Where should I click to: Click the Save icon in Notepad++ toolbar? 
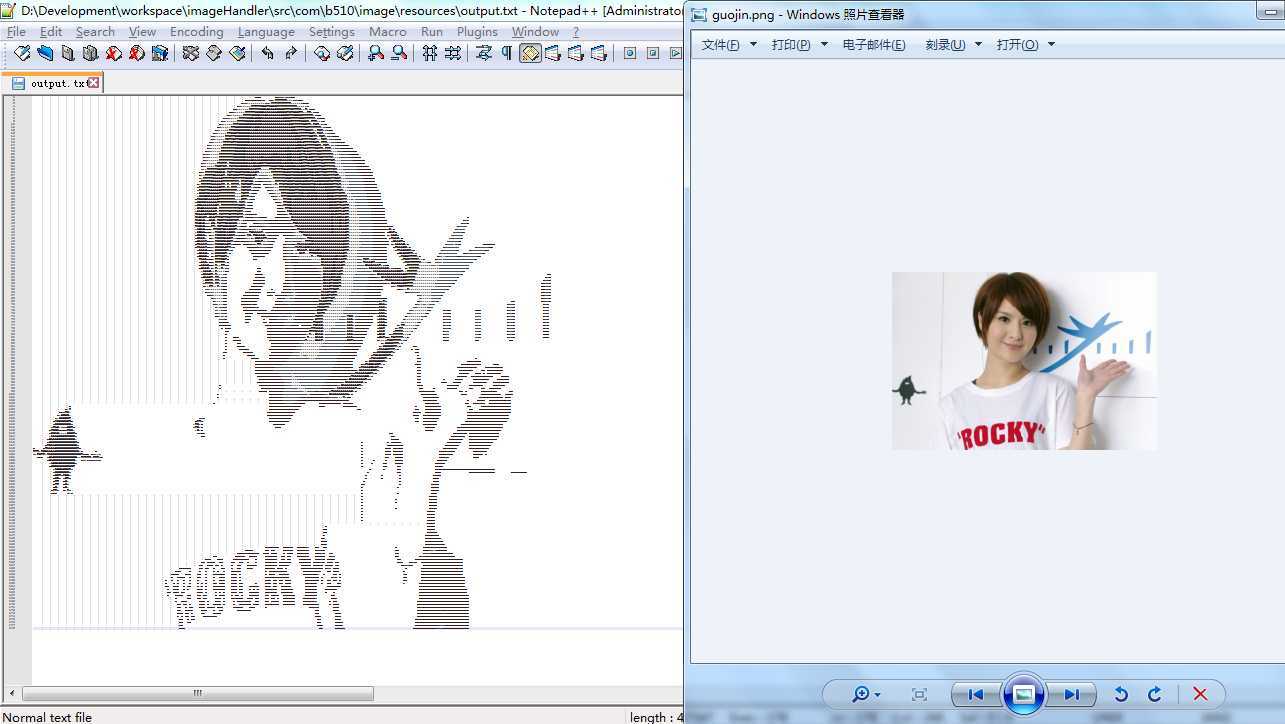pos(68,53)
